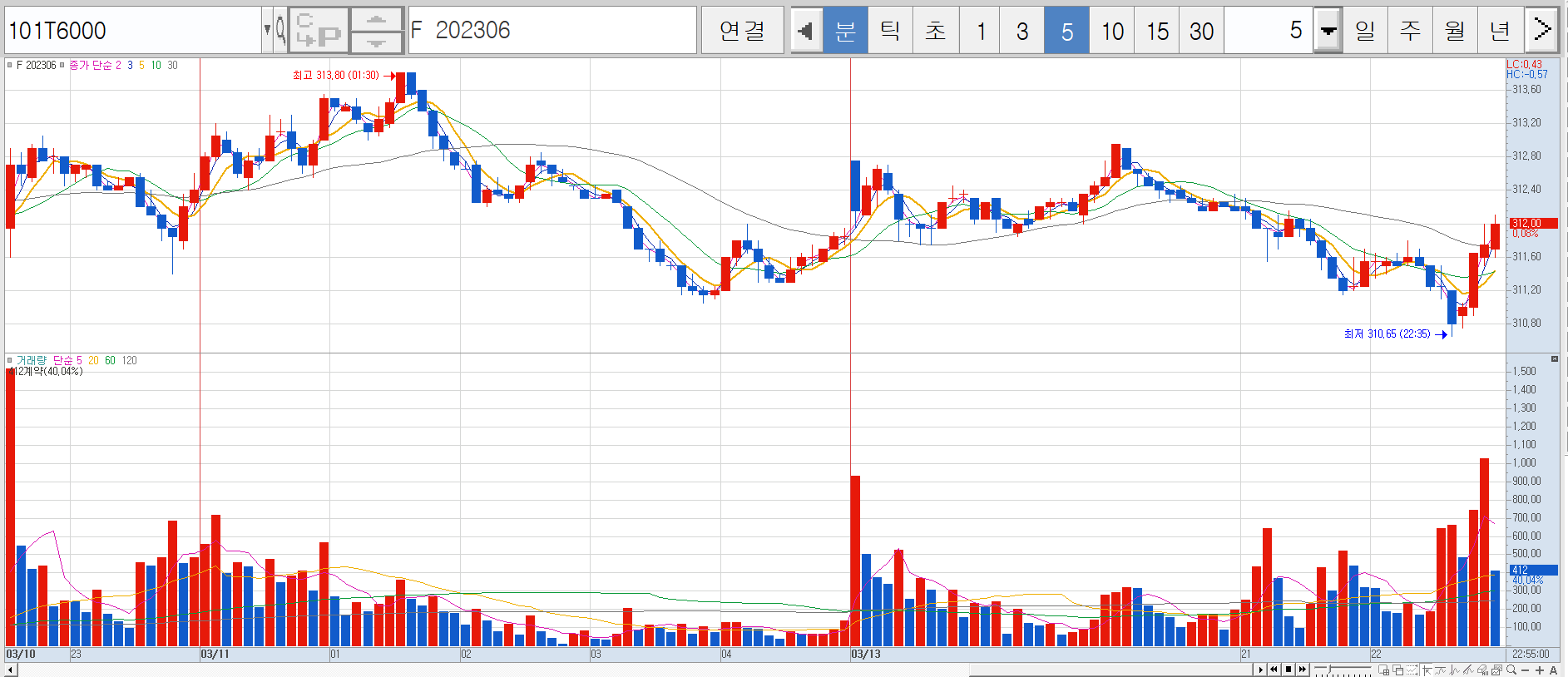Click the overlapping windows icon

[x=1398, y=670]
